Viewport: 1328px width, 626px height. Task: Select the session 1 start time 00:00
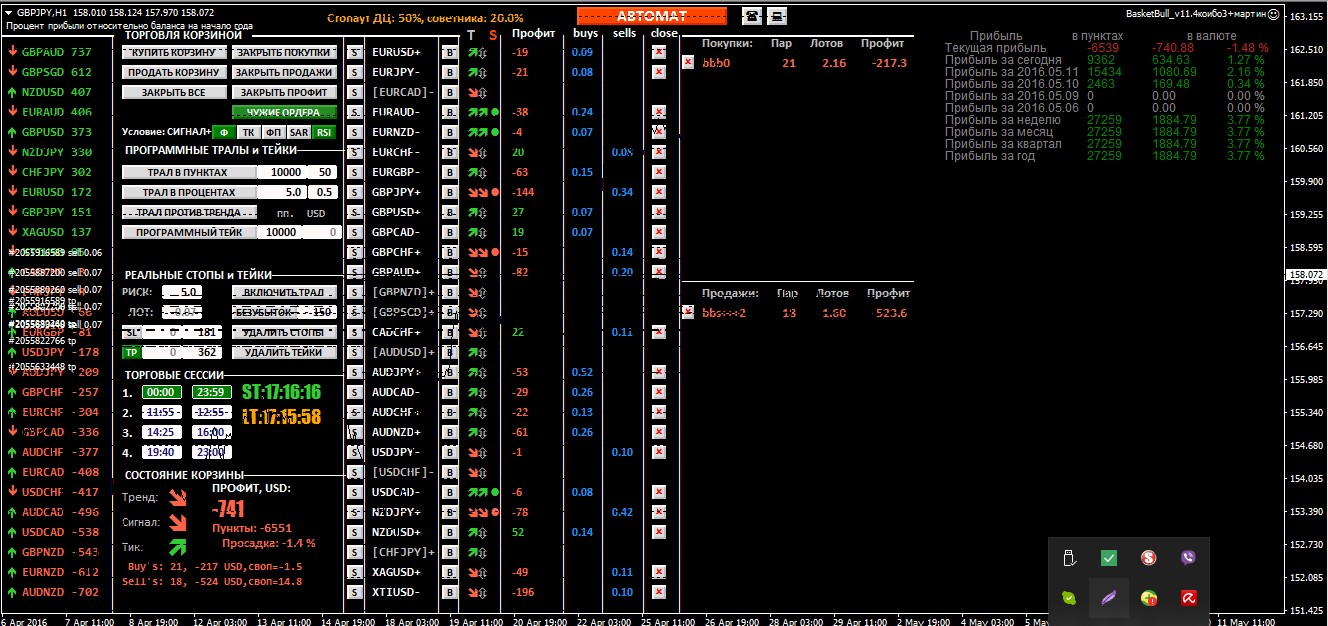[x=161, y=392]
